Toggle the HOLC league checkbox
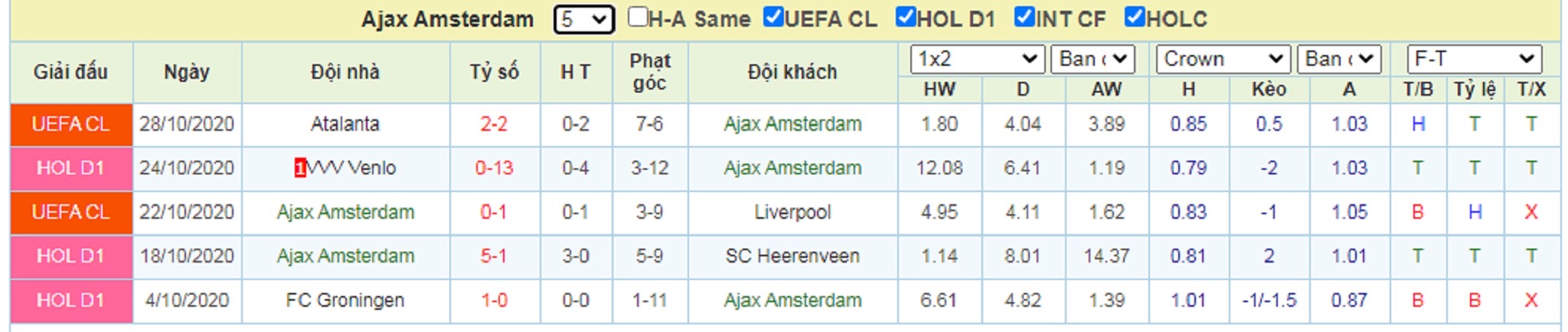Viewport: 1568px width, 332px height. pyautogui.click(x=1135, y=17)
